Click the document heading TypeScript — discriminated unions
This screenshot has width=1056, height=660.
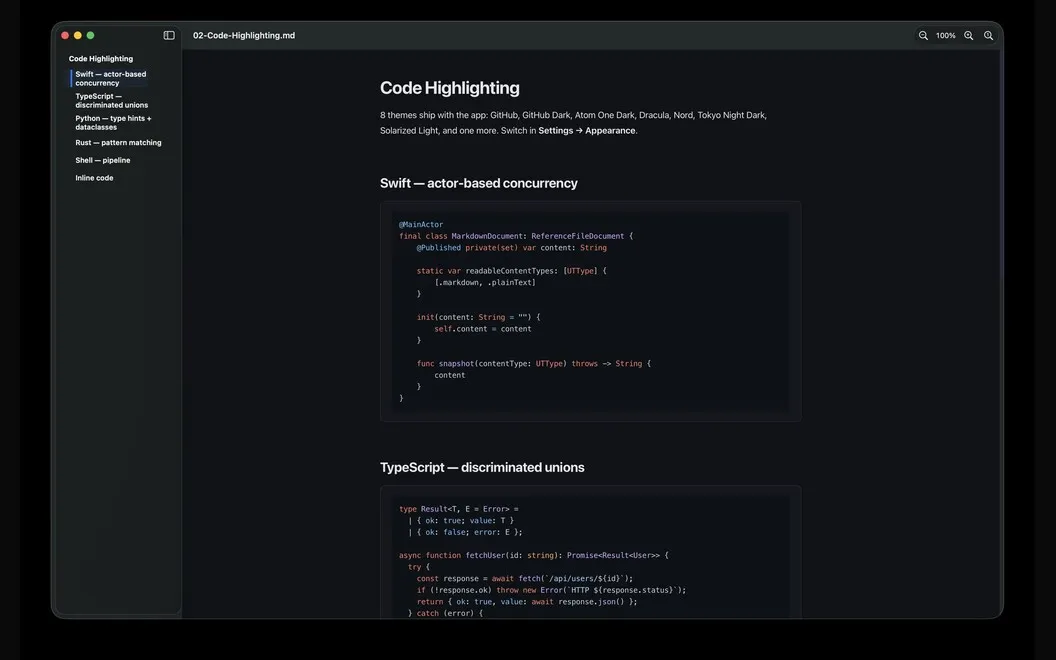point(482,467)
